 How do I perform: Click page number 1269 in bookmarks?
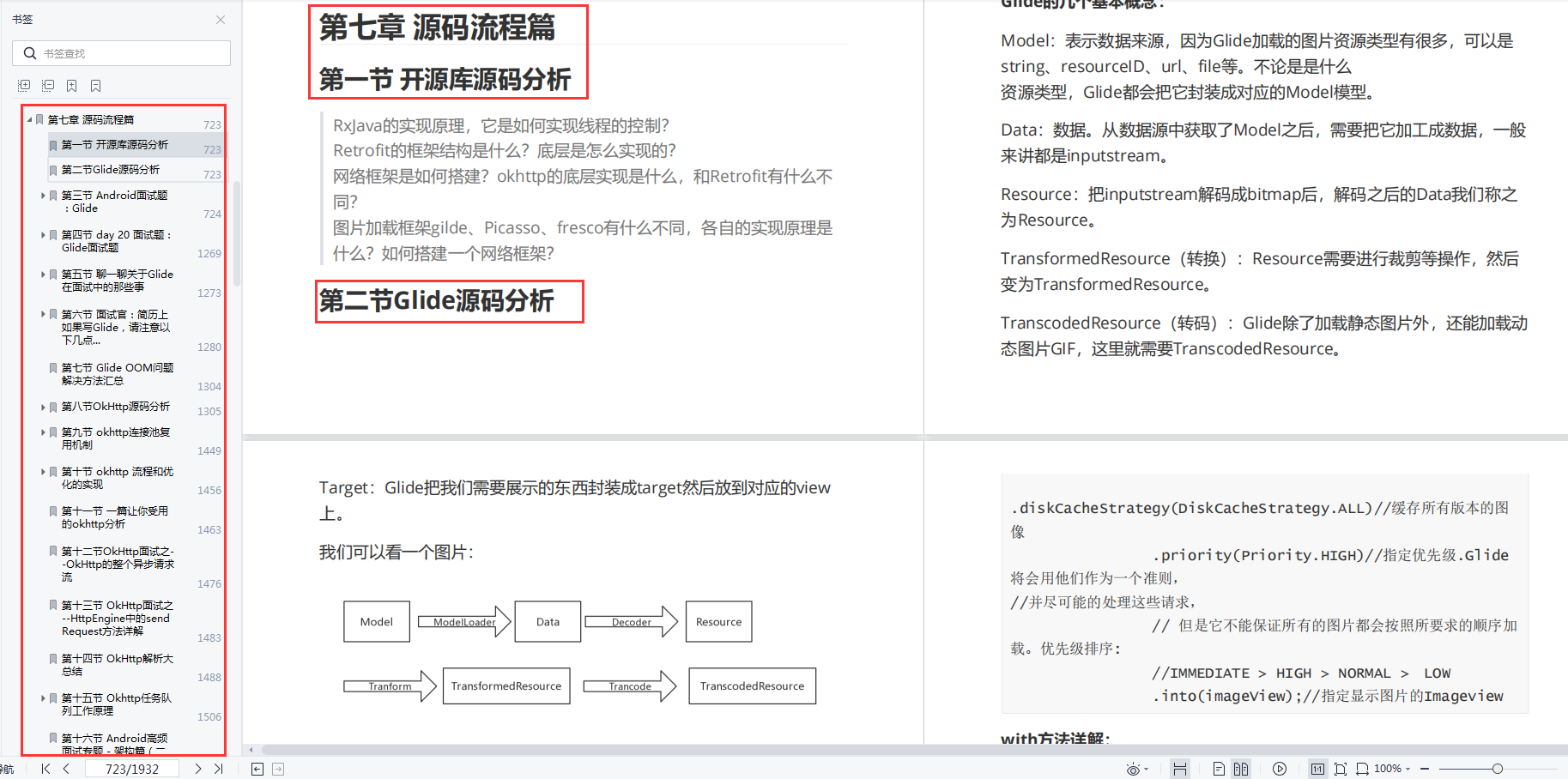point(209,254)
